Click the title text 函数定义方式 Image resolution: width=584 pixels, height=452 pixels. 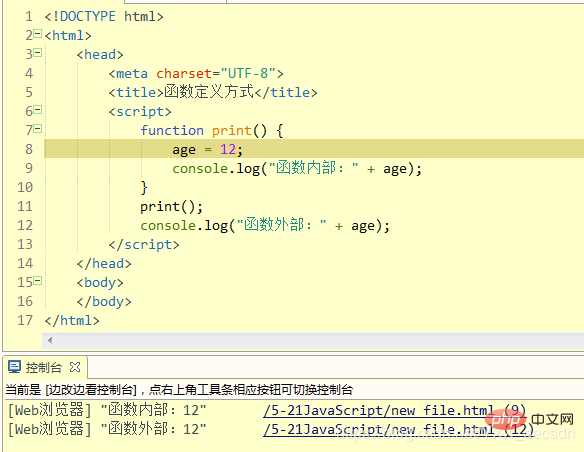209,92
